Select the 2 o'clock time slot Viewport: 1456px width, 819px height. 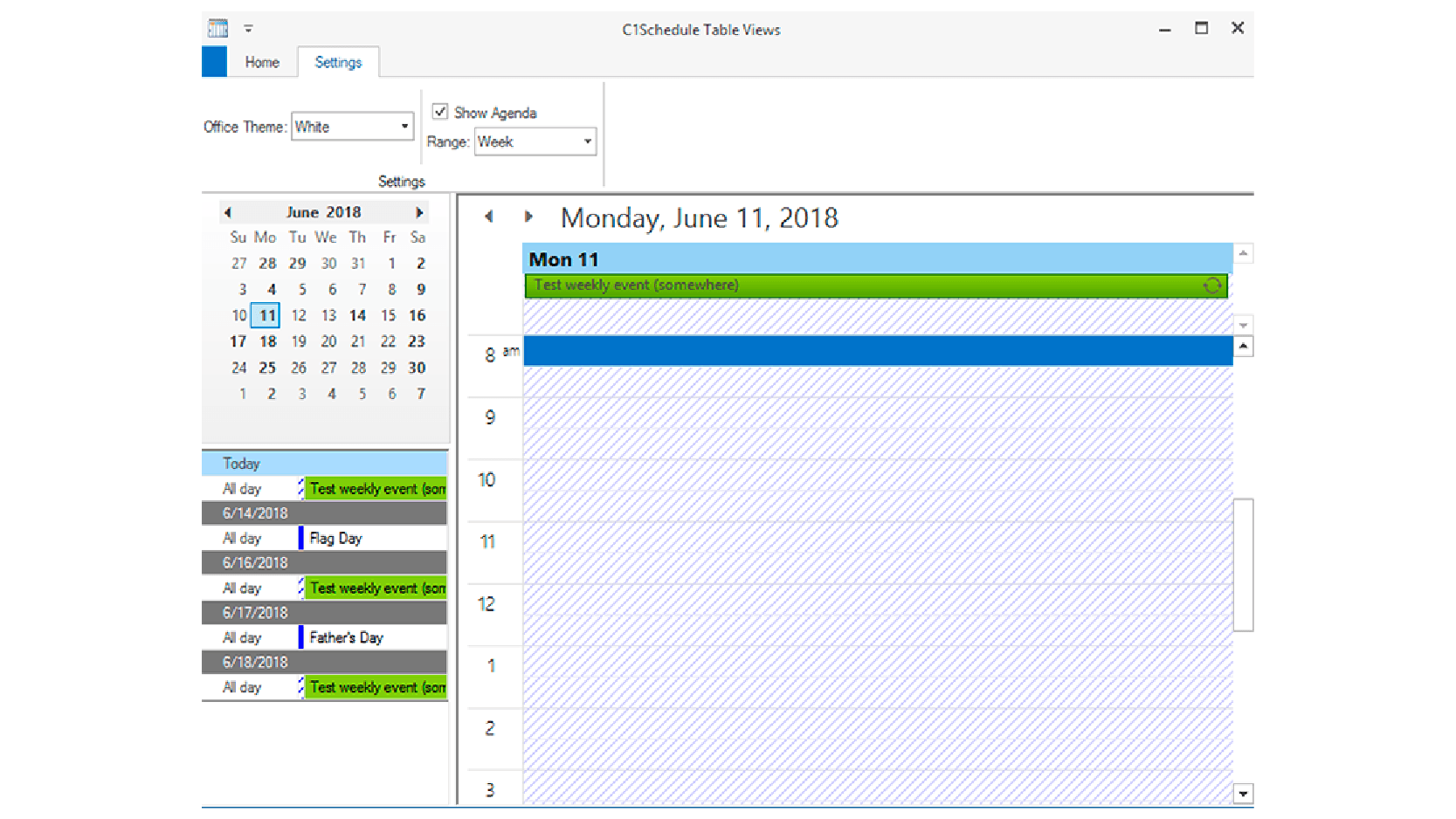pos(878,724)
